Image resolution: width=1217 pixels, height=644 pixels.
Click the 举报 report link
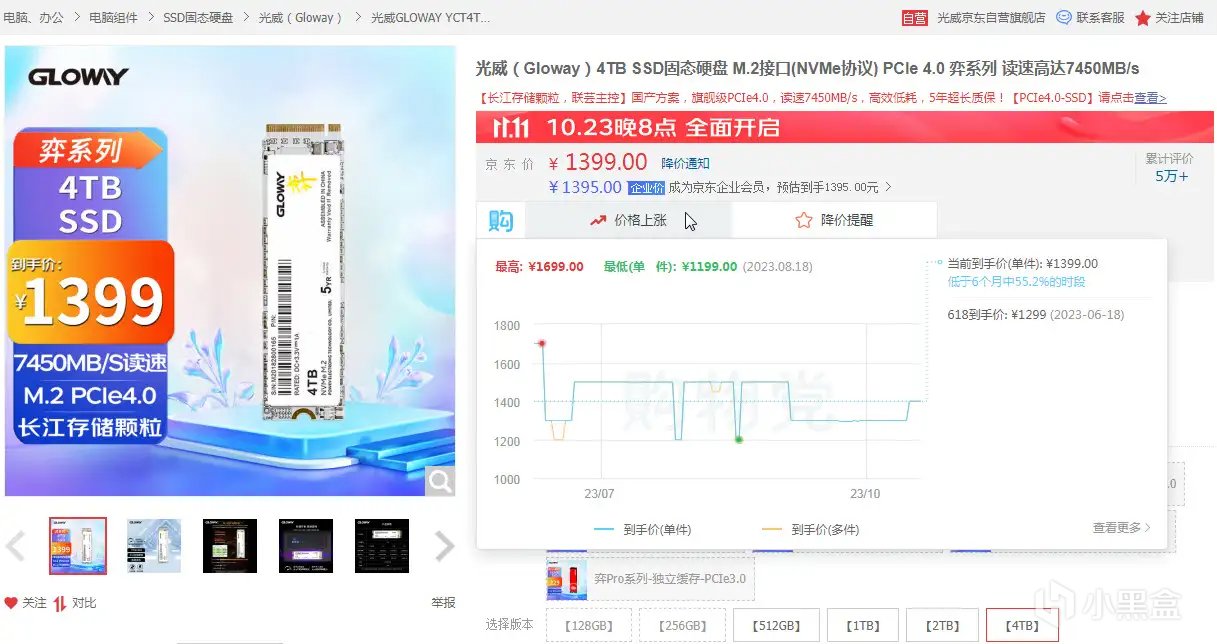[443, 603]
